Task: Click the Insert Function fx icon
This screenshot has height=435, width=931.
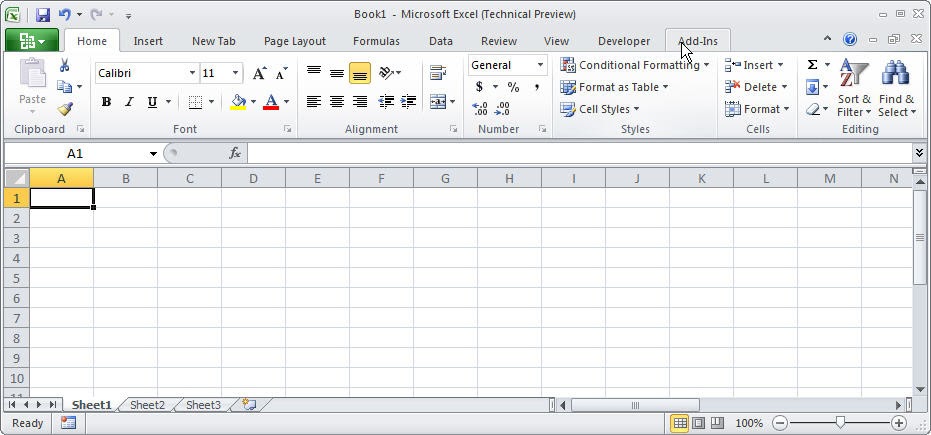Action: point(235,154)
